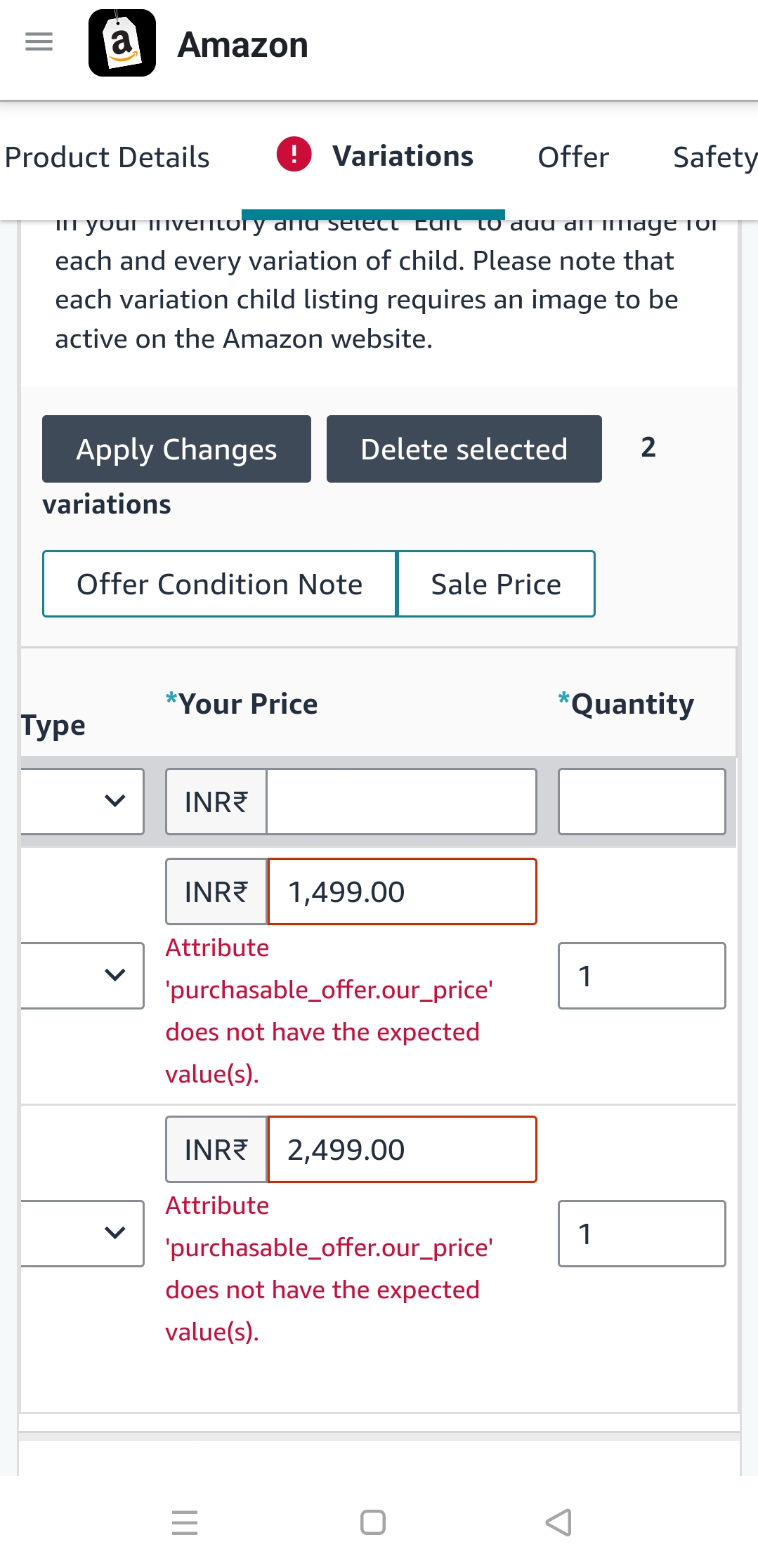
Task: Tap Android back navigation icon
Action: click(559, 1522)
